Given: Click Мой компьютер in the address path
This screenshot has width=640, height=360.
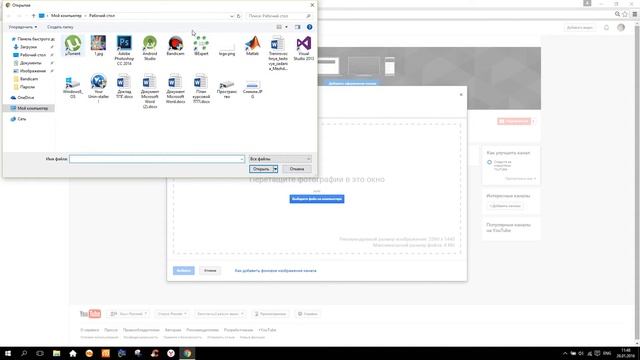Looking at the screenshot, I should click(66, 16).
